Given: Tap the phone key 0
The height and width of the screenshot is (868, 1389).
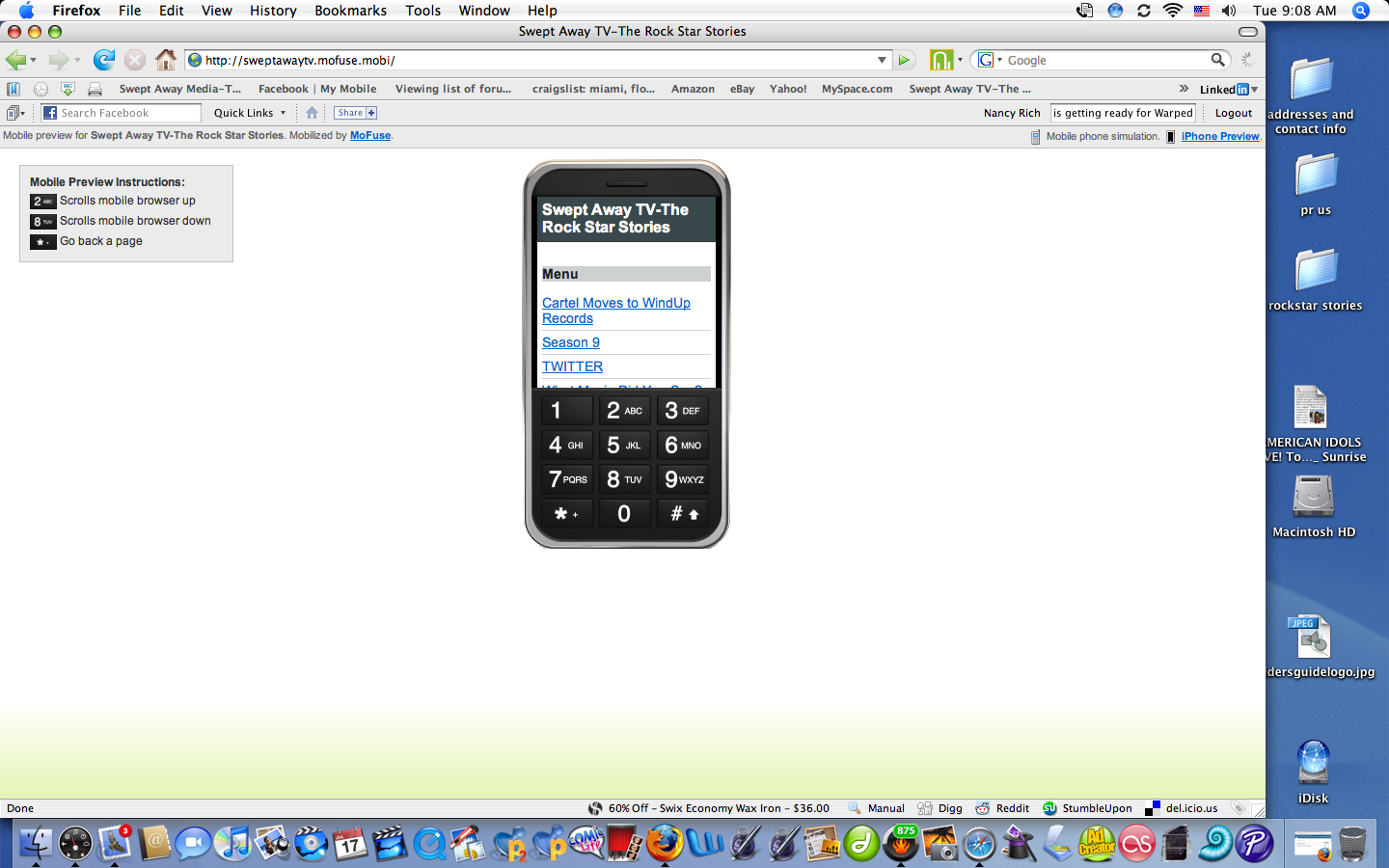Looking at the screenshot, I should click(x=625, y=514).
